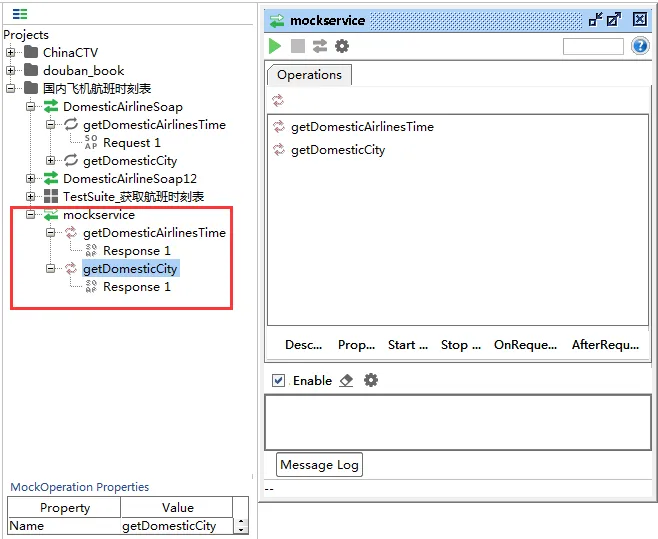The width and height of the screenshot is (658, 539).
Task: Select Response 1 under mock getDomesticCity
Action: tap(136, 287)
